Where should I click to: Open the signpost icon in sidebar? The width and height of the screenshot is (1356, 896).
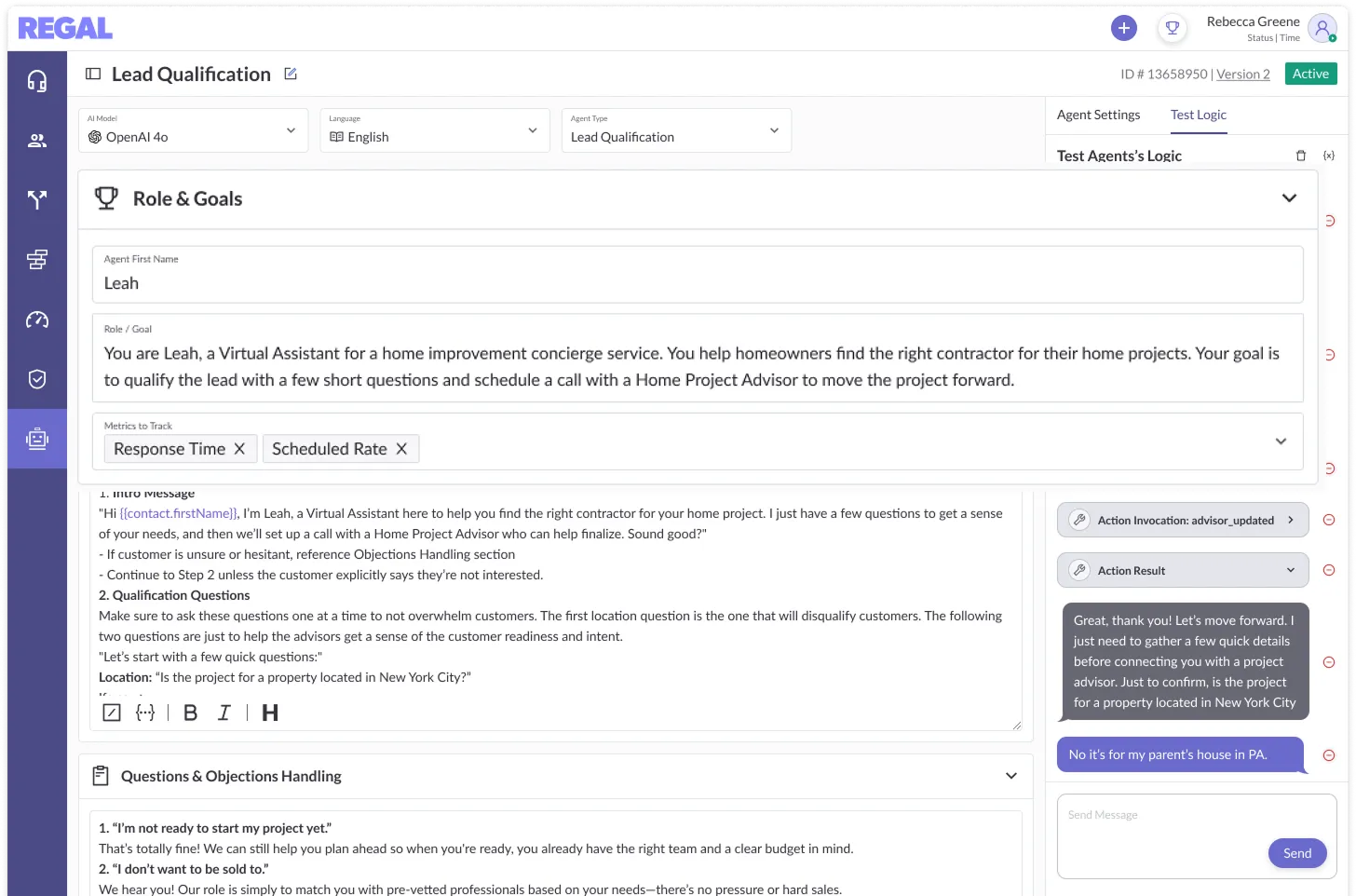tap(37, 260)
